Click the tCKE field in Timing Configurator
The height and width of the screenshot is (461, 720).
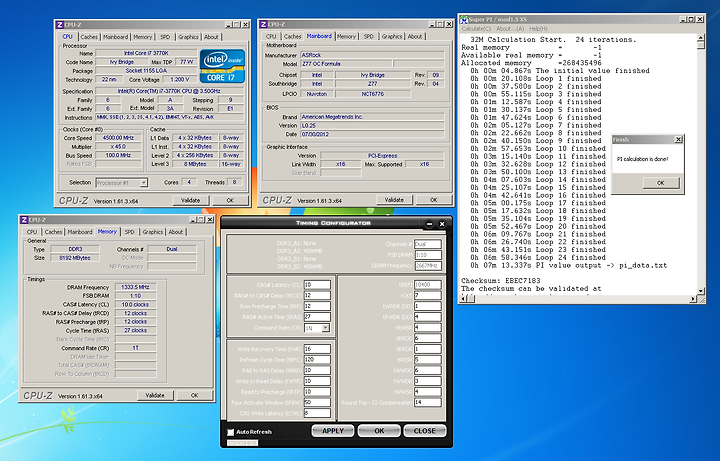428,296
